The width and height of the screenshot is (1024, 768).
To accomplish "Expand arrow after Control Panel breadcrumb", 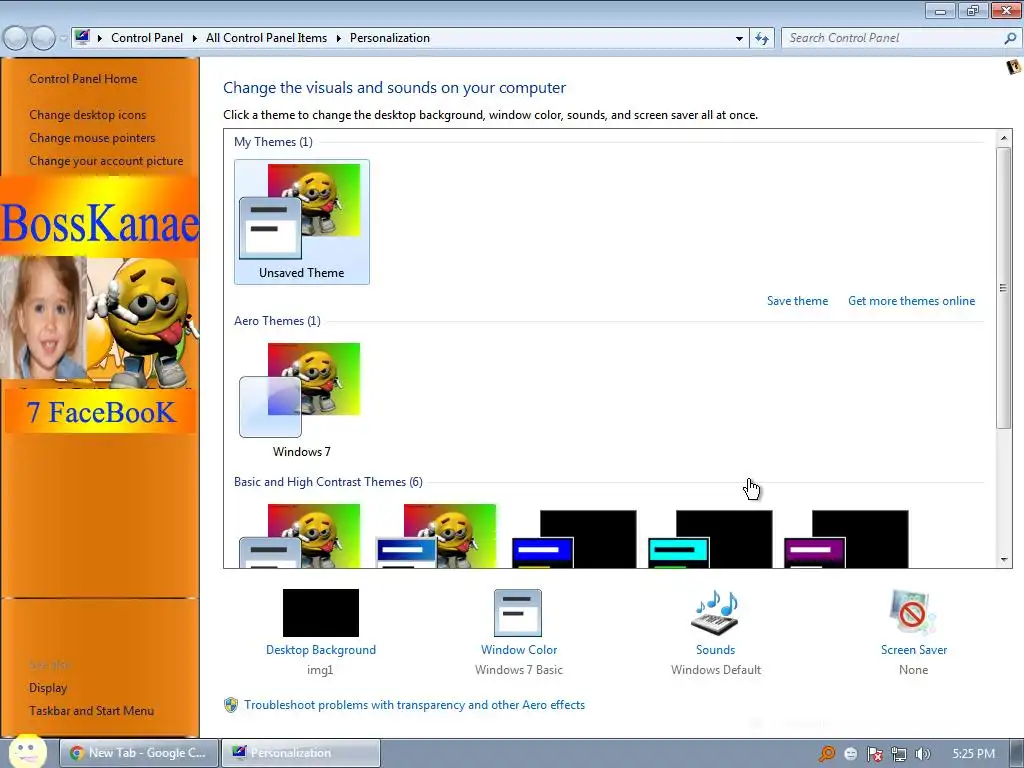I will pos(195,38).
